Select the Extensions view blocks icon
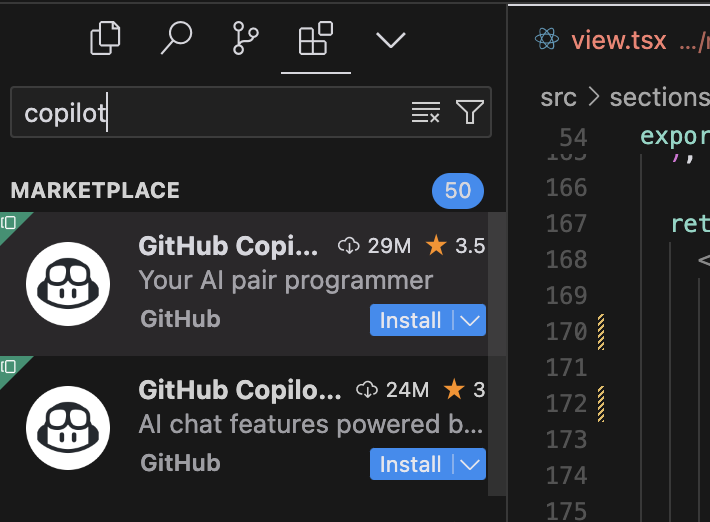Screen dimensions: 710x522 tap(316, 38)
